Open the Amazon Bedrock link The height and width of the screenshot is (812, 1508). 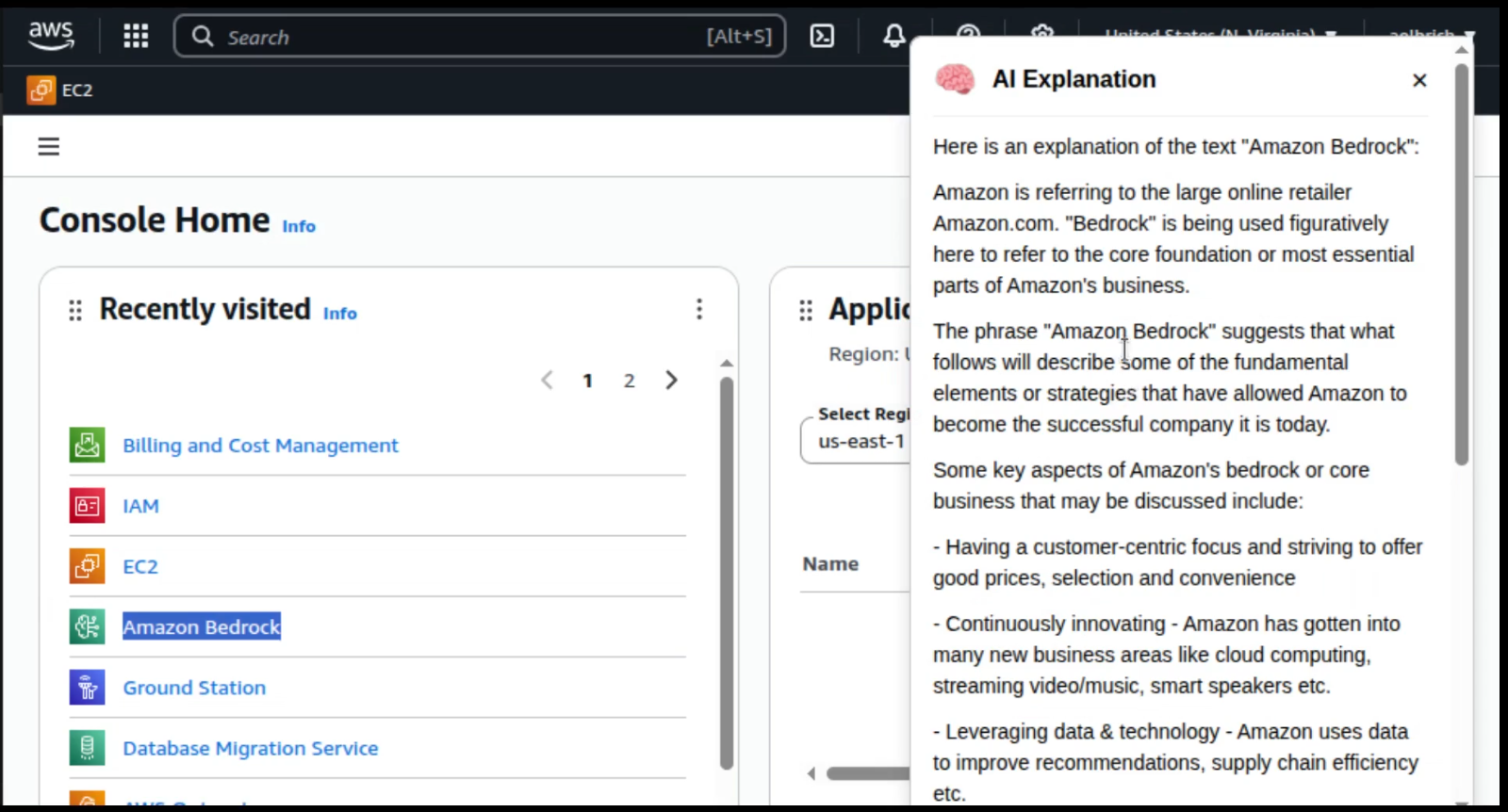click(202, 626)
